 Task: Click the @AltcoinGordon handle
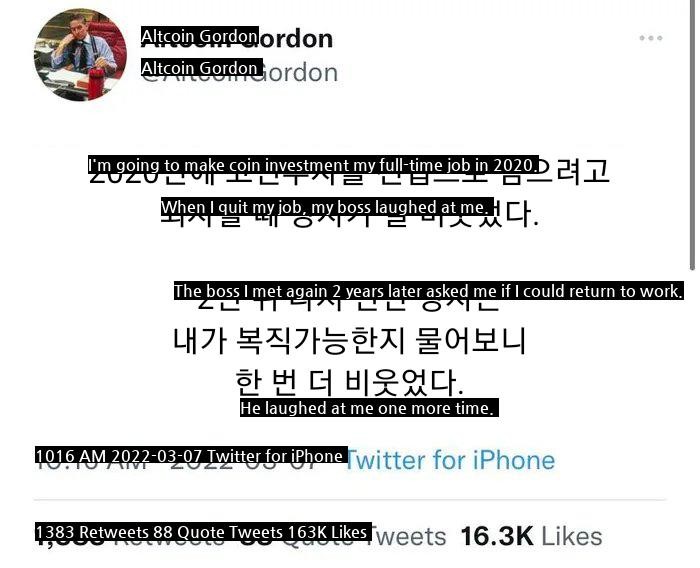[239, 72]
